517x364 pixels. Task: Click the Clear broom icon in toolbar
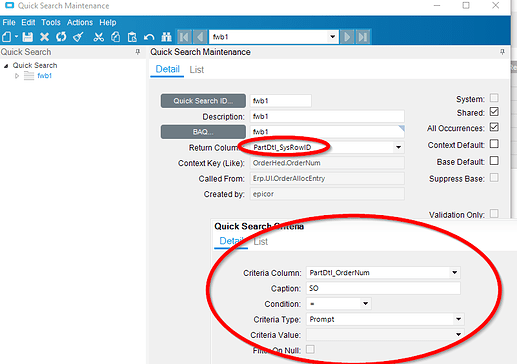click(x=78, y=37)
